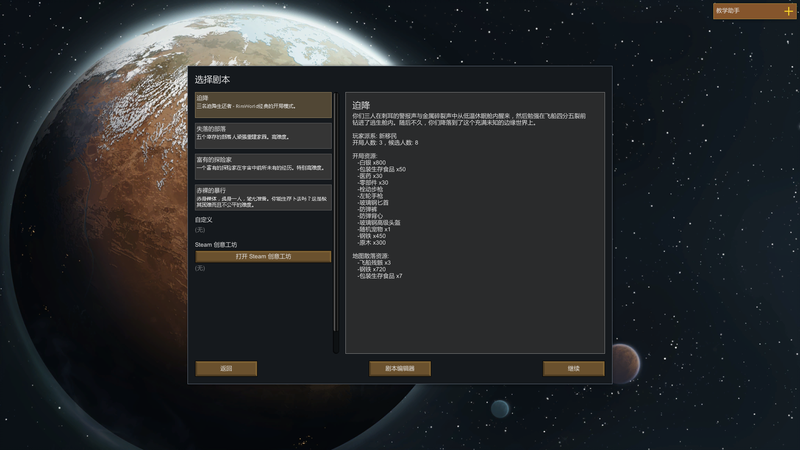Click the 继续 continue button

point(573,368)
